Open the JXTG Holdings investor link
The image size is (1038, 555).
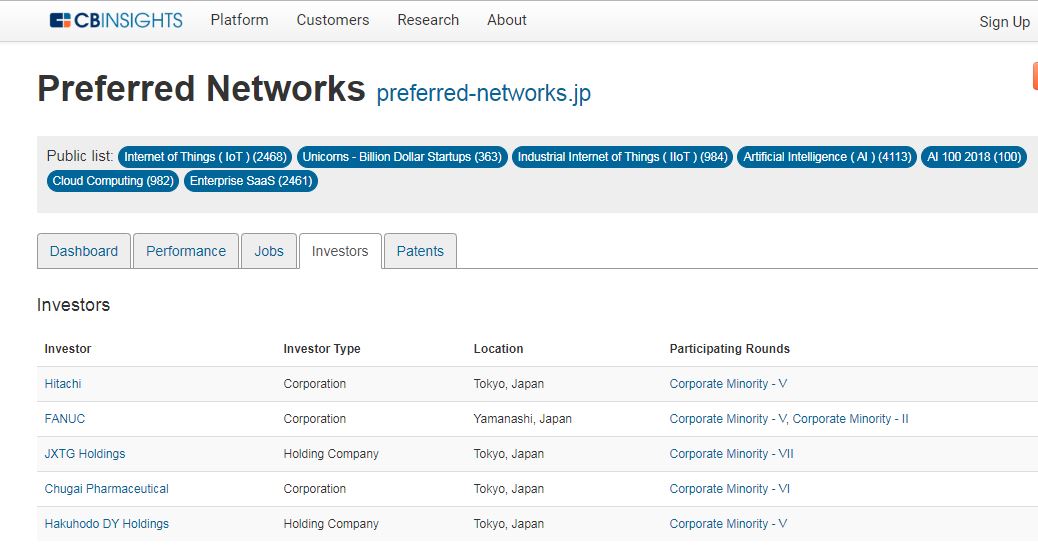[85, 454]
